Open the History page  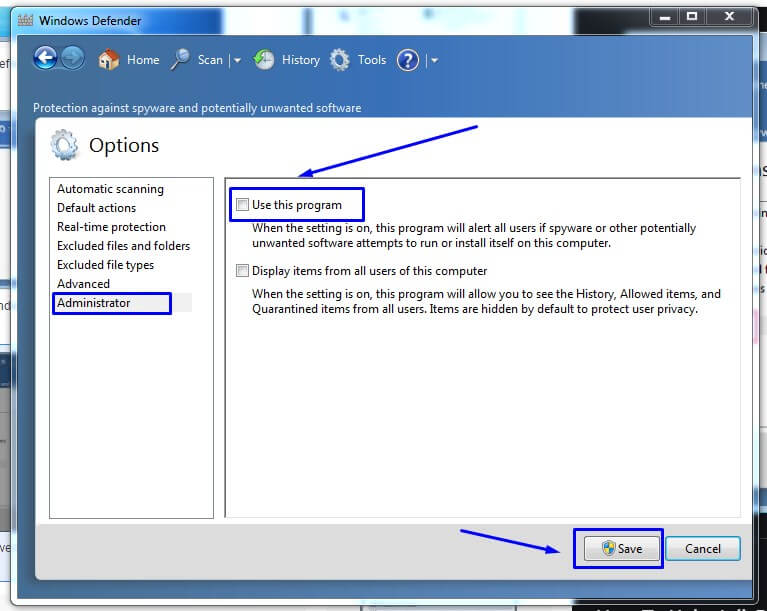[301, 60]
